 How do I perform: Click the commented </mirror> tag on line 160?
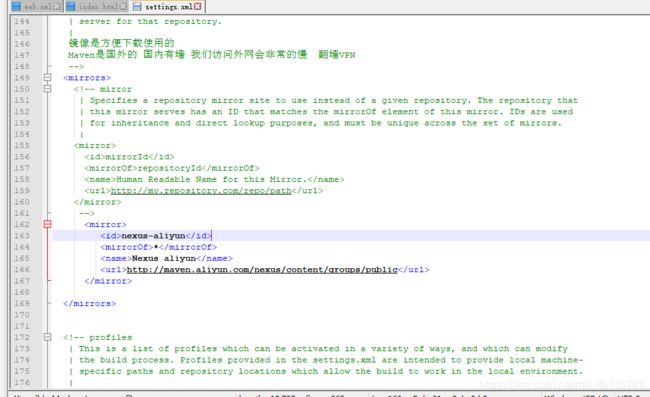[x=97, y=202]
